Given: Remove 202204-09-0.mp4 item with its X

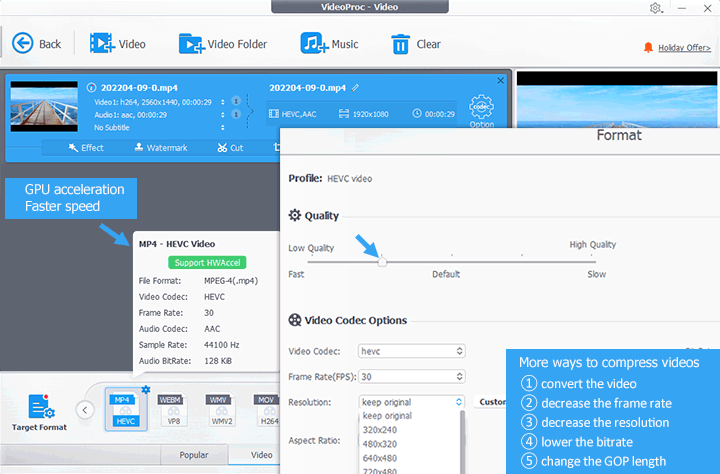Looking at the screenshot, I should [501, 80].
